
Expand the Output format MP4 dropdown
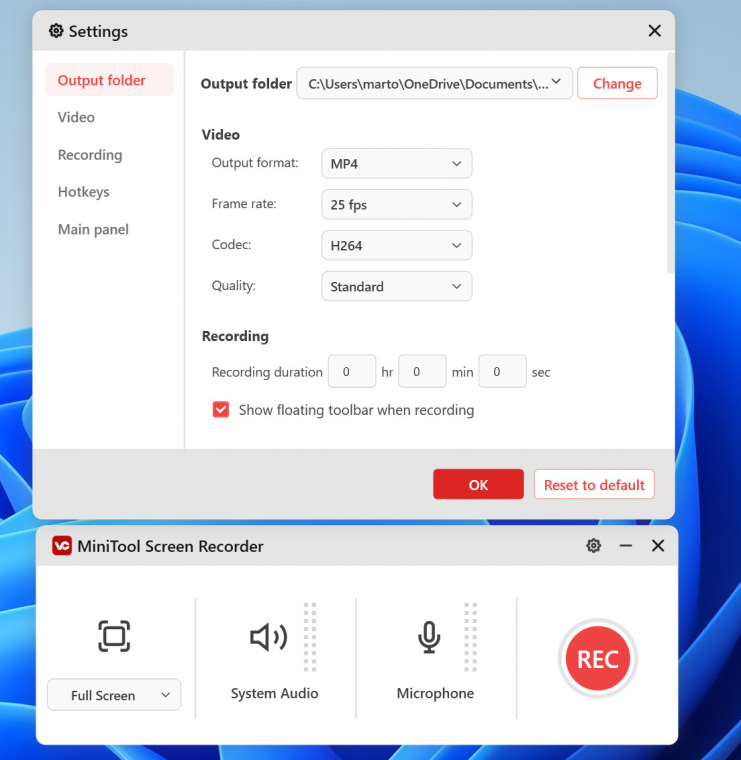396,164
